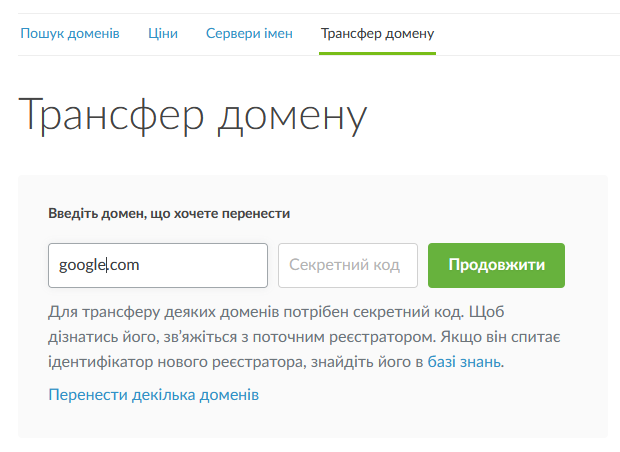Open the базі знань link

(x=464, y=361)
